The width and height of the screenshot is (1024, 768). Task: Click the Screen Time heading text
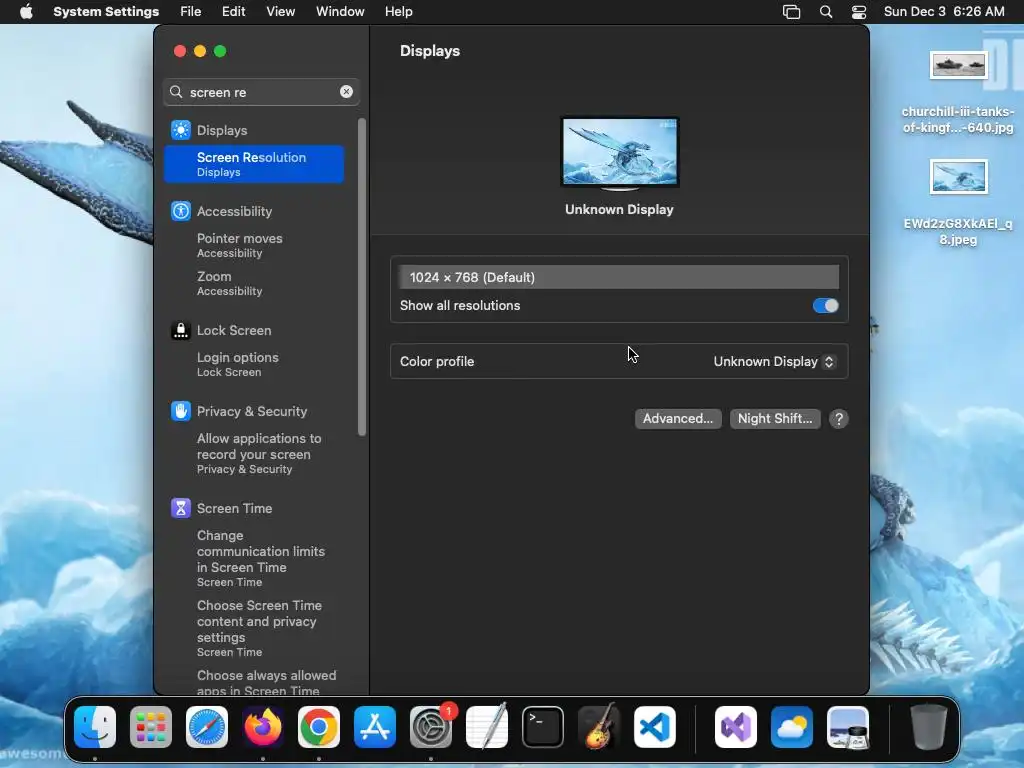[x=234, y=508]
